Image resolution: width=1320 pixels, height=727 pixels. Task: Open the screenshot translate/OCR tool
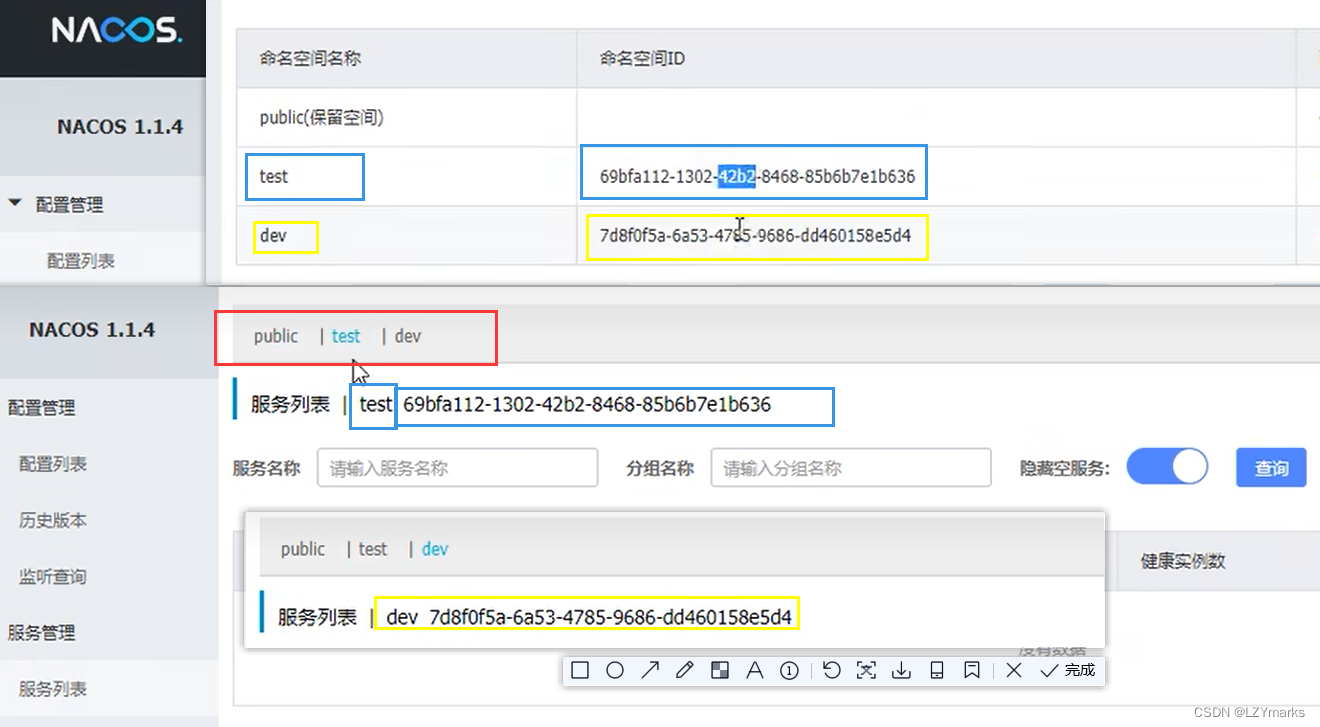click(x=867, y=671)
